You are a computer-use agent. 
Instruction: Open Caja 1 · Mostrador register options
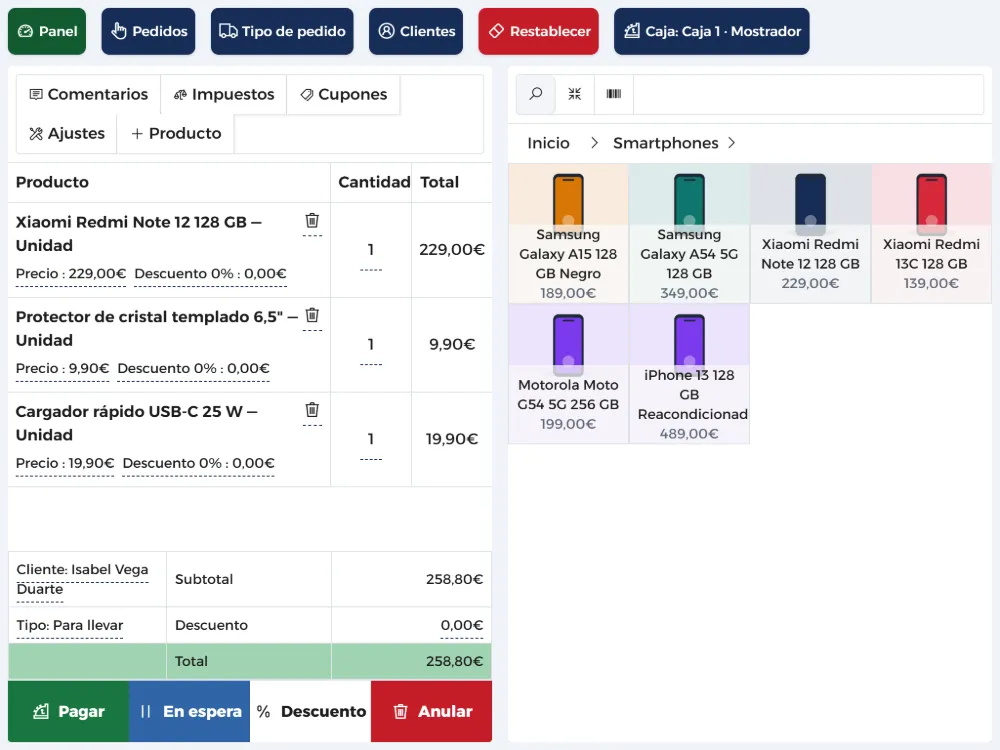pyautogui.click(x=712, y=31)
